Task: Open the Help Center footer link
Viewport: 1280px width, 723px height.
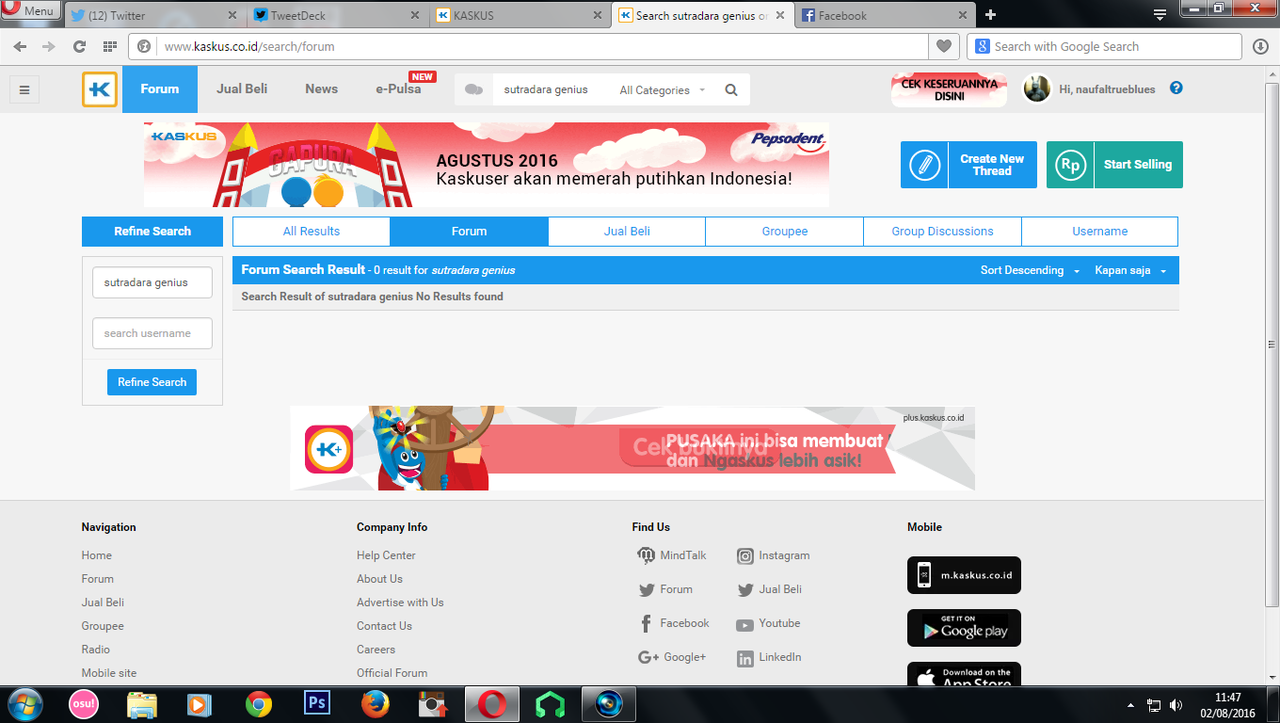Action: tap(386, 555)
